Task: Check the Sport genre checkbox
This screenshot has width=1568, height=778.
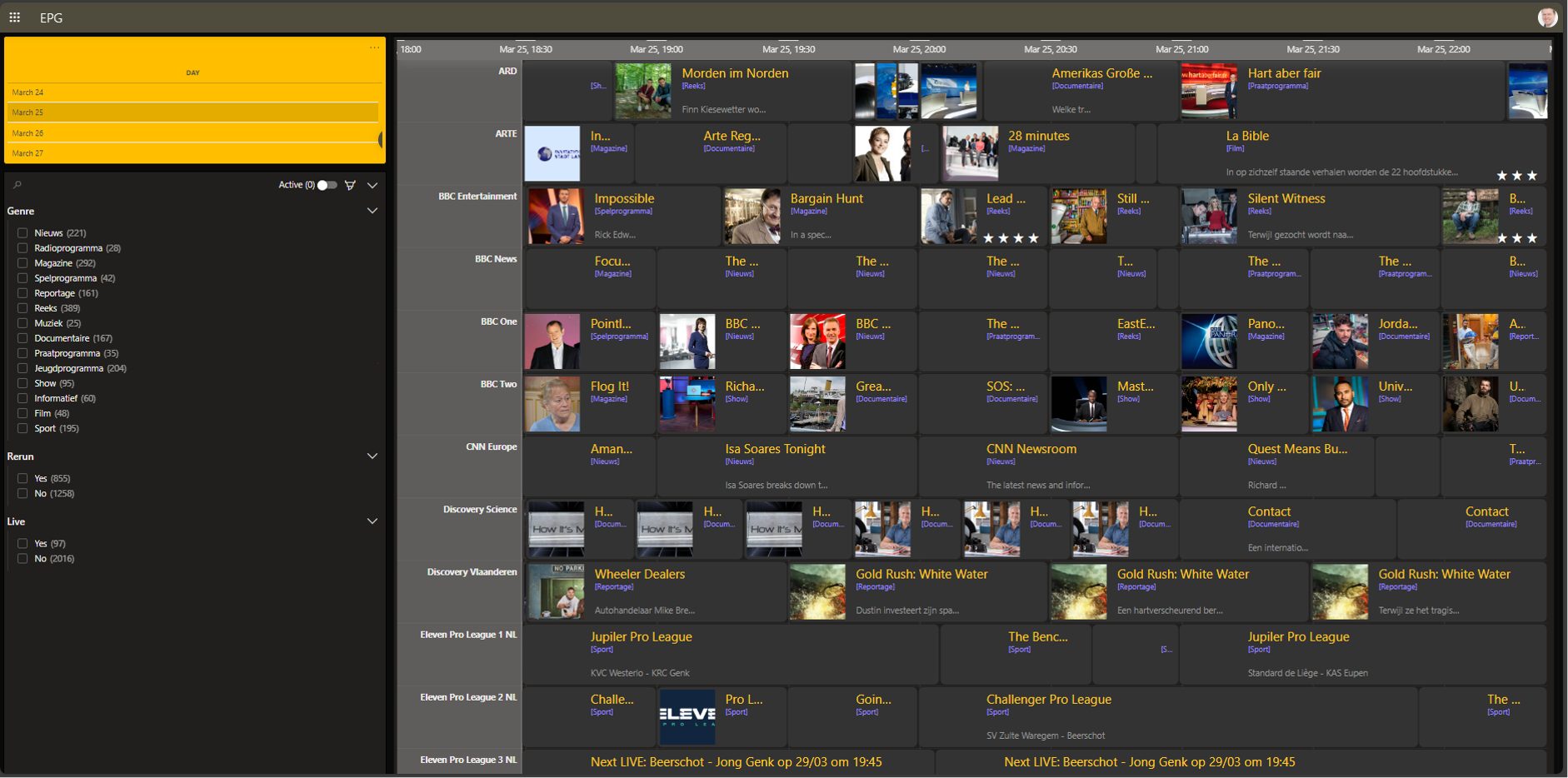Action: [x=22, y=428]
